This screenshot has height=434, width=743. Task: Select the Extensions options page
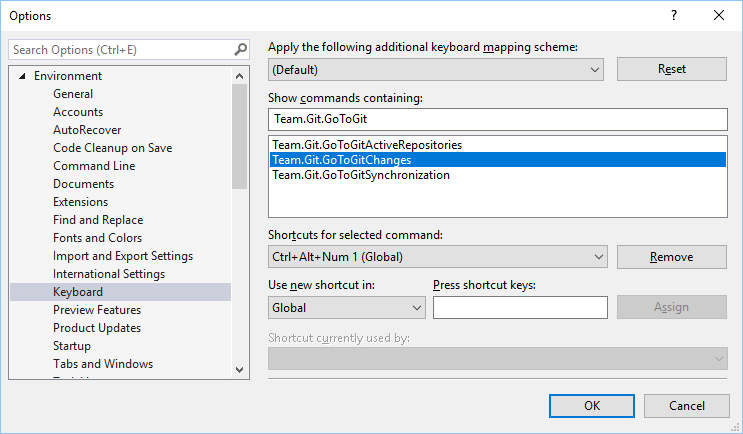[x=81, y=202]
